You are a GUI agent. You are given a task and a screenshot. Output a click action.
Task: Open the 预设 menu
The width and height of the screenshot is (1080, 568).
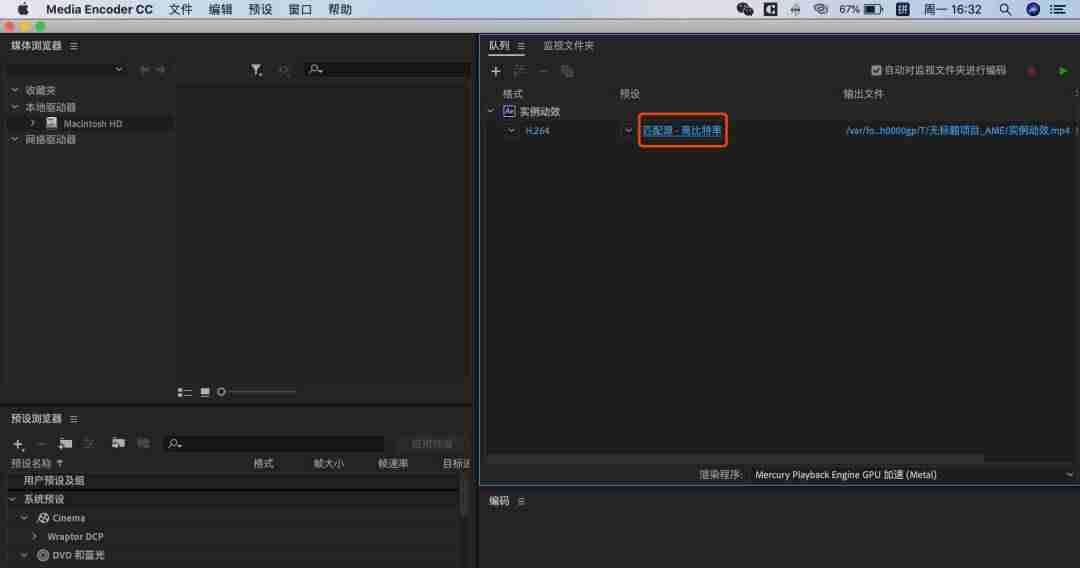pos(260,10)
